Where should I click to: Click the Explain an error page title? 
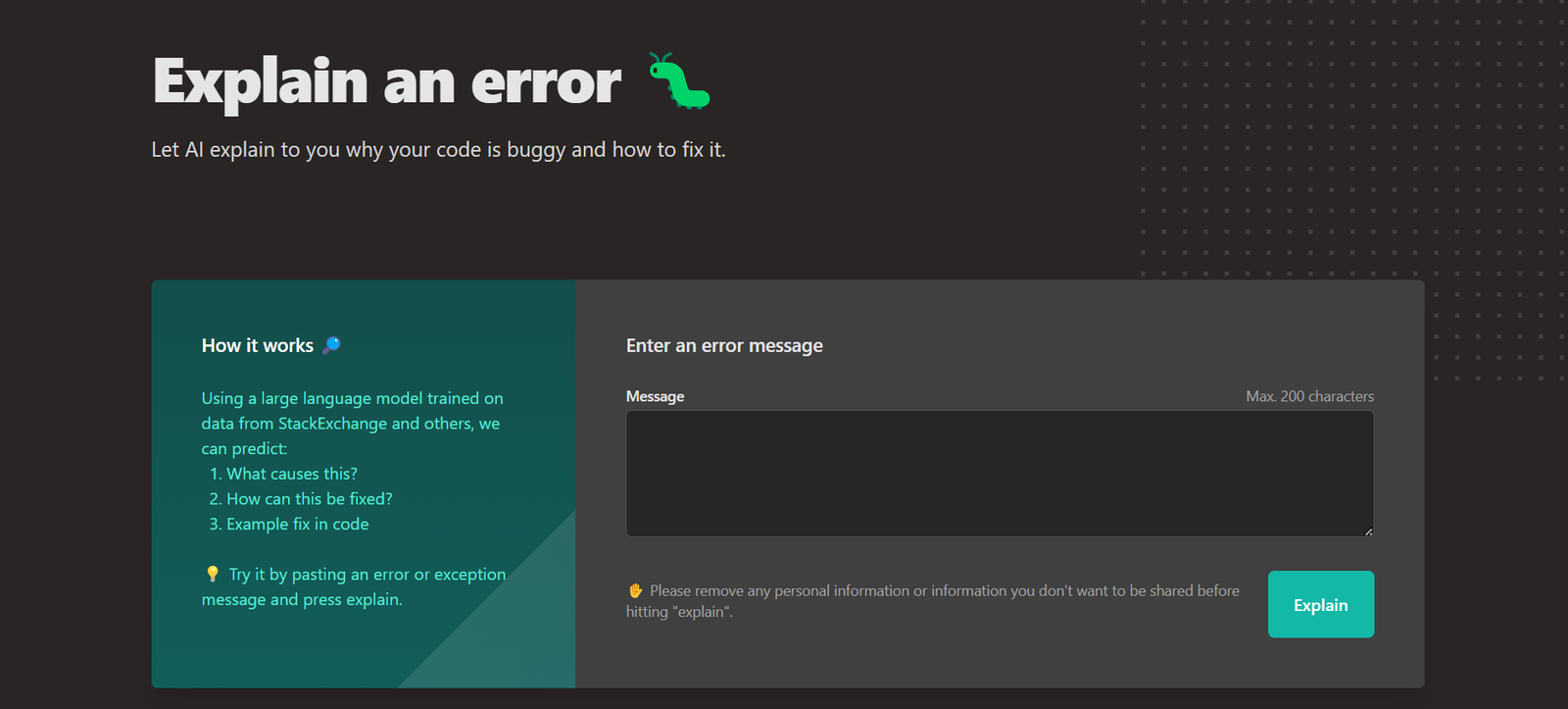tap(387, 81)
